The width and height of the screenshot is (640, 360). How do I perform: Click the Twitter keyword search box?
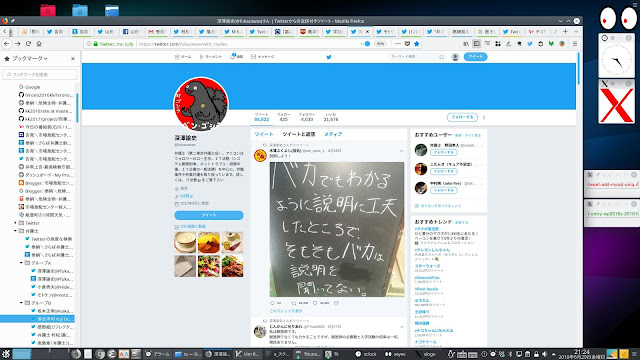[417, 57]
